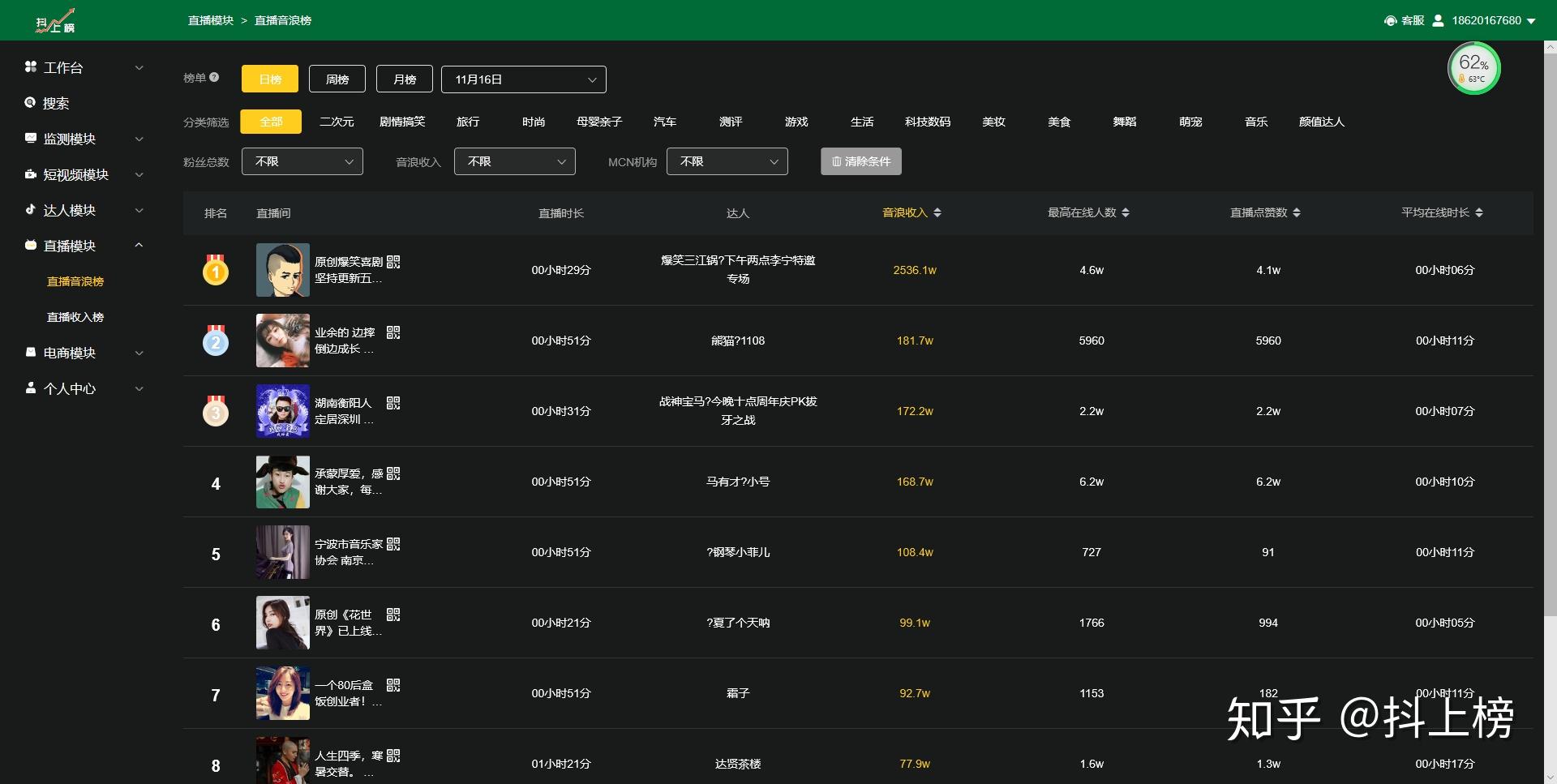Click the bronze rank 3 medal
The image size is (1557, 784).
coord(216,411)
